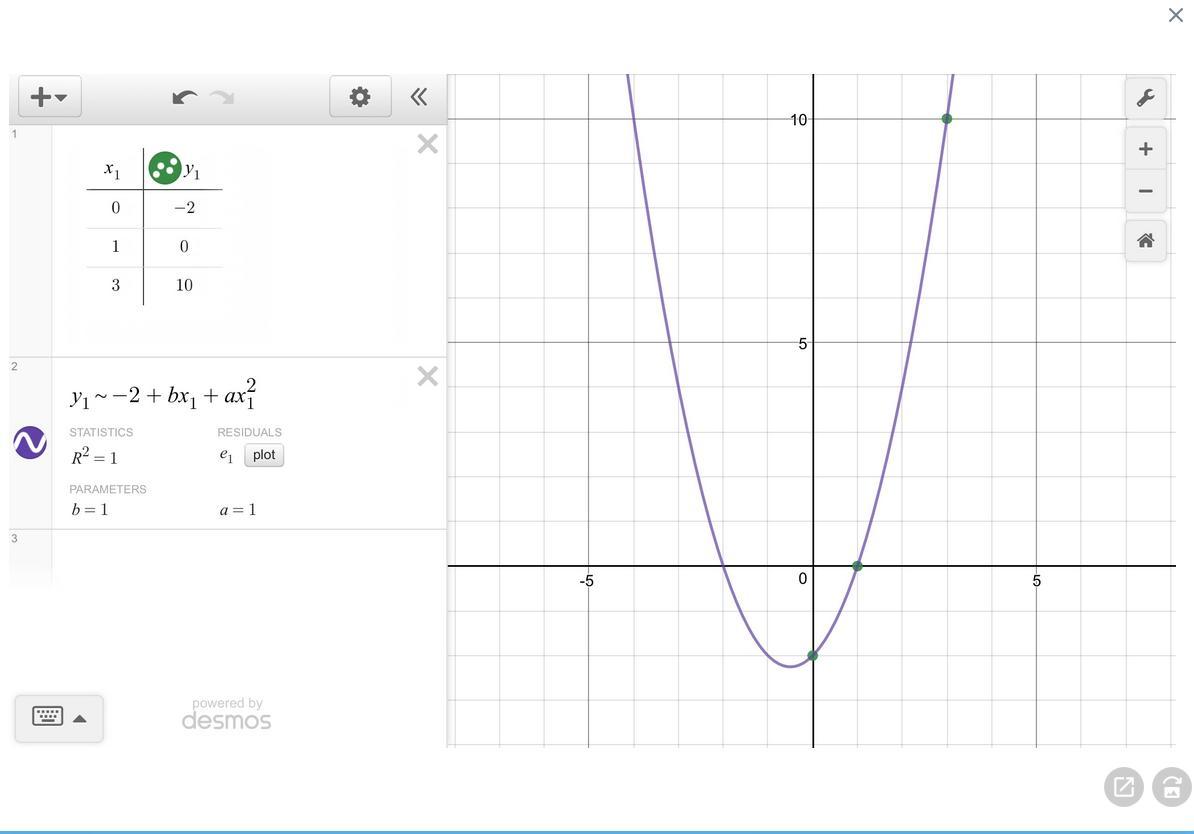Reset graph to default home view

tap(1145, 241)
